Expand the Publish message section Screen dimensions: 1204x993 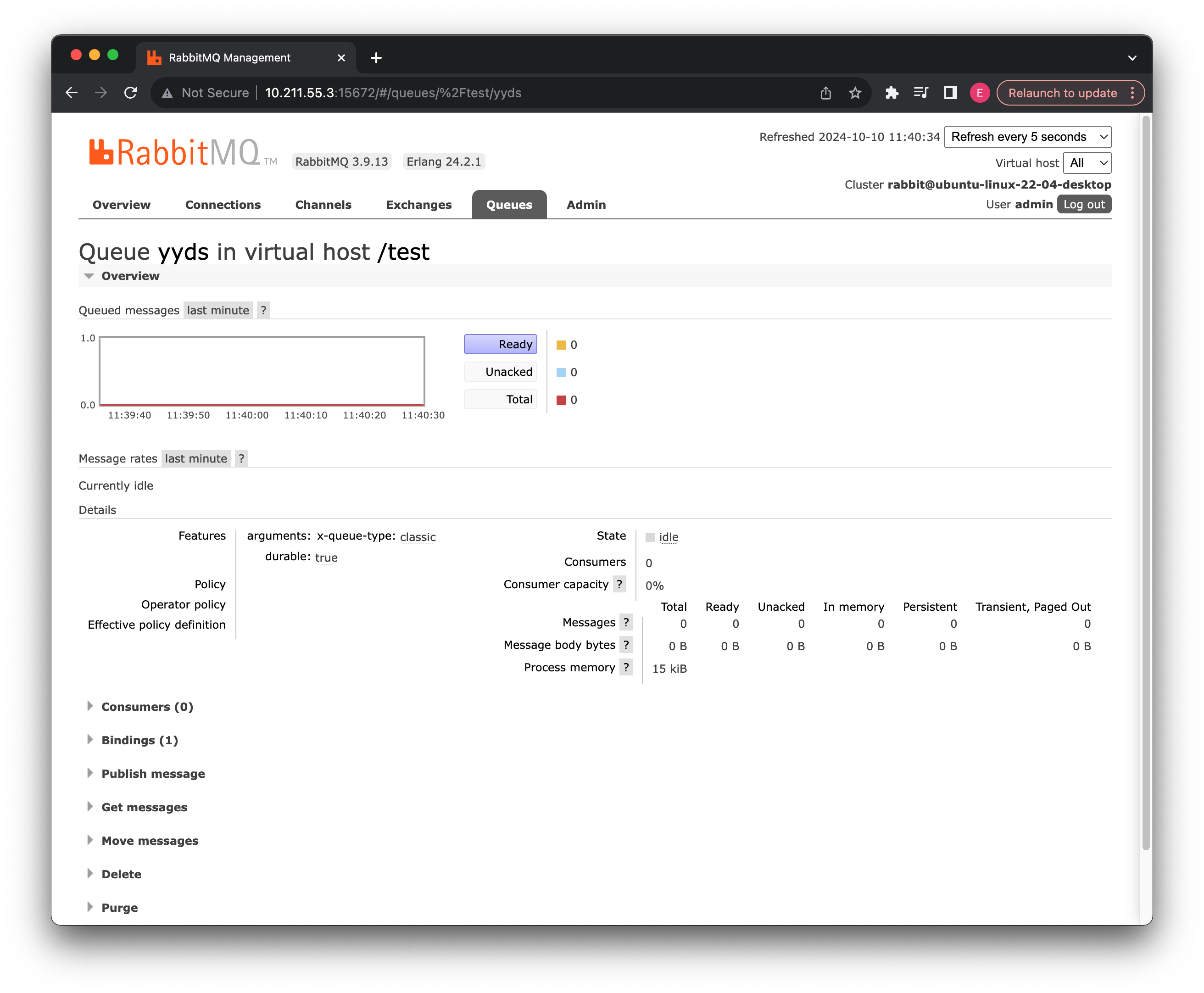pos(153,773)
